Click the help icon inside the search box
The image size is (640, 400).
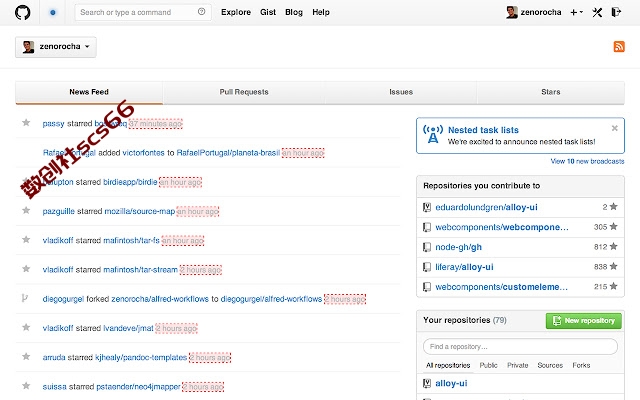[201, 12]
